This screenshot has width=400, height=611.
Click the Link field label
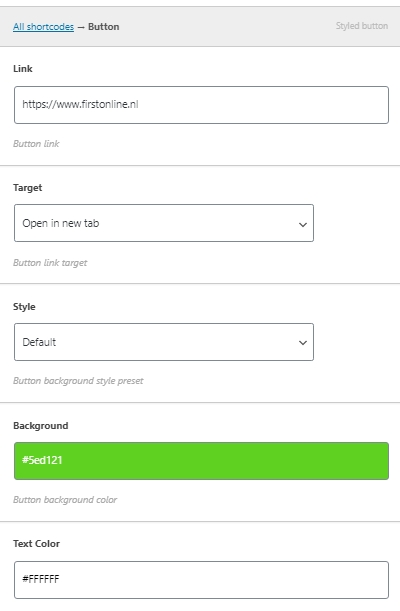23,69
